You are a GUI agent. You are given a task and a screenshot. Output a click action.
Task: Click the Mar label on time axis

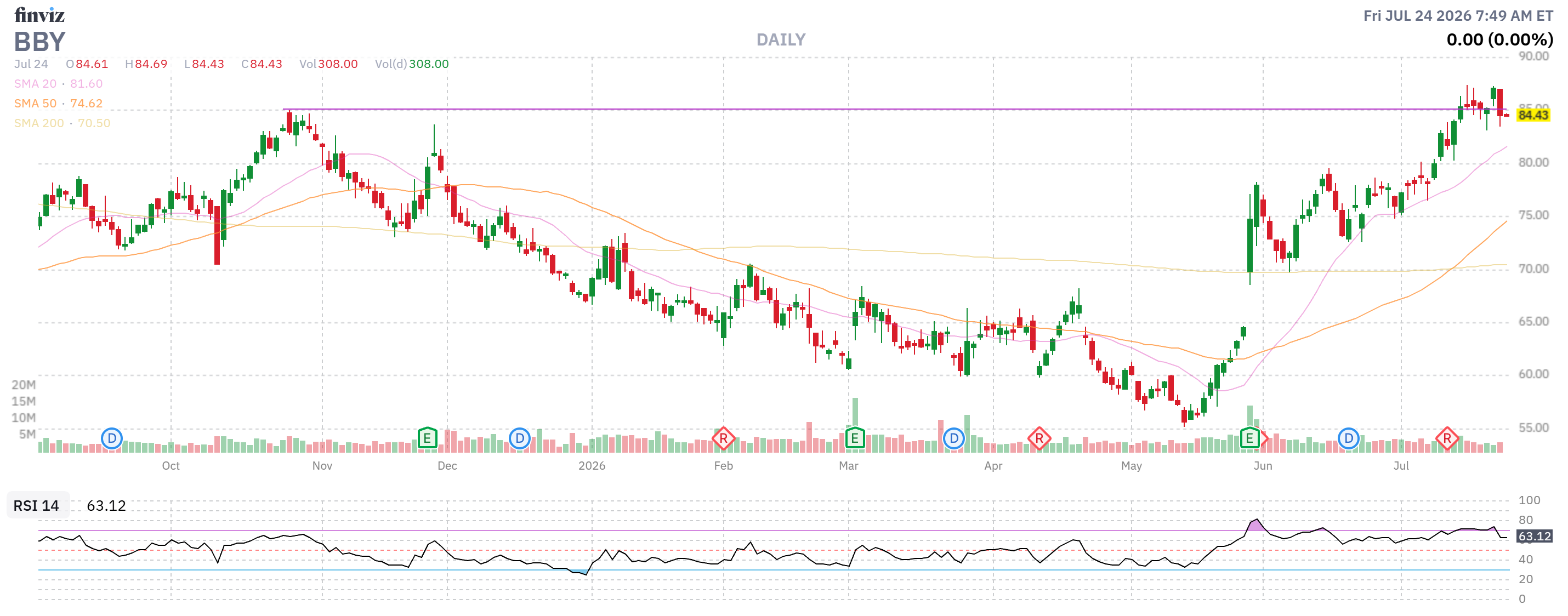point(849,466)
